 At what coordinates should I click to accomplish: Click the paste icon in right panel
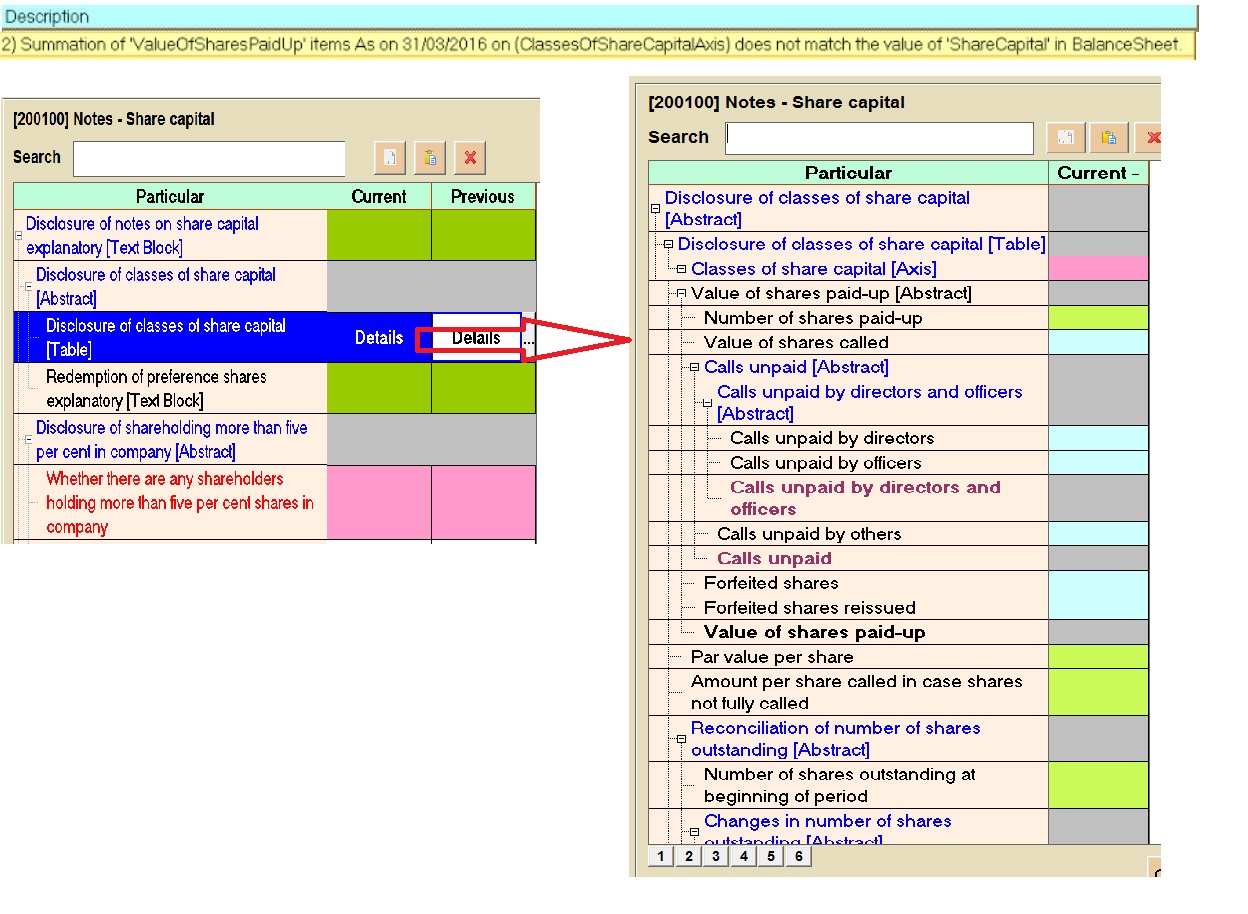[x=1109, y=138]
